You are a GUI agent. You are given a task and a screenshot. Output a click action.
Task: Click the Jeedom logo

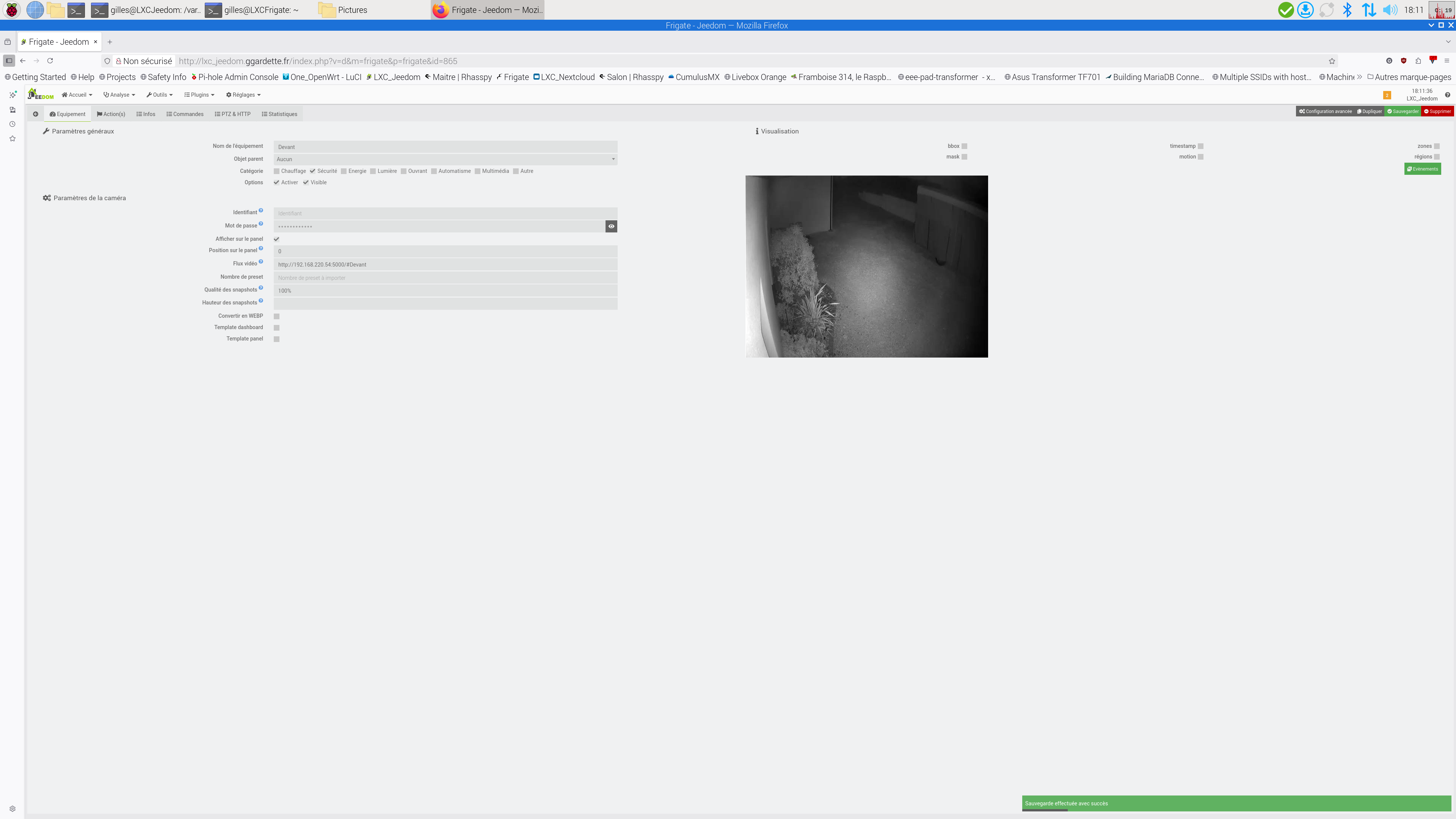point(41,95)
